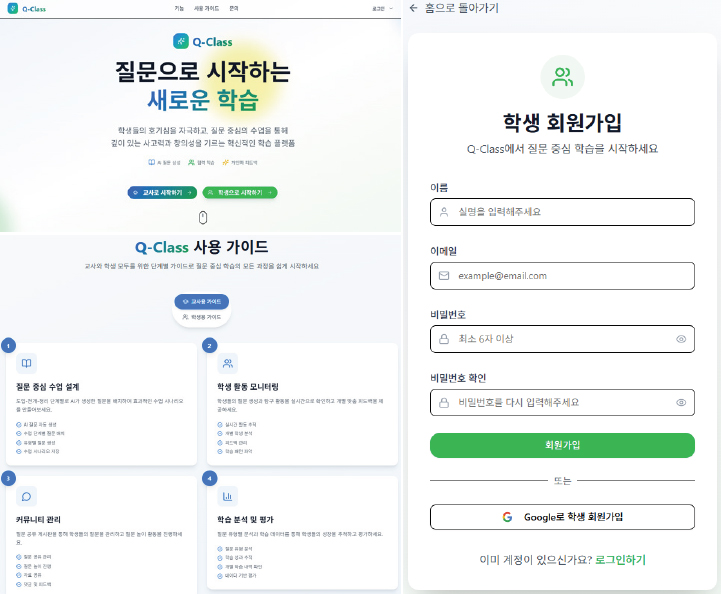Click the mouse scroll indicator icon
The height and width of the screenshot is (594, 721).
203,217
